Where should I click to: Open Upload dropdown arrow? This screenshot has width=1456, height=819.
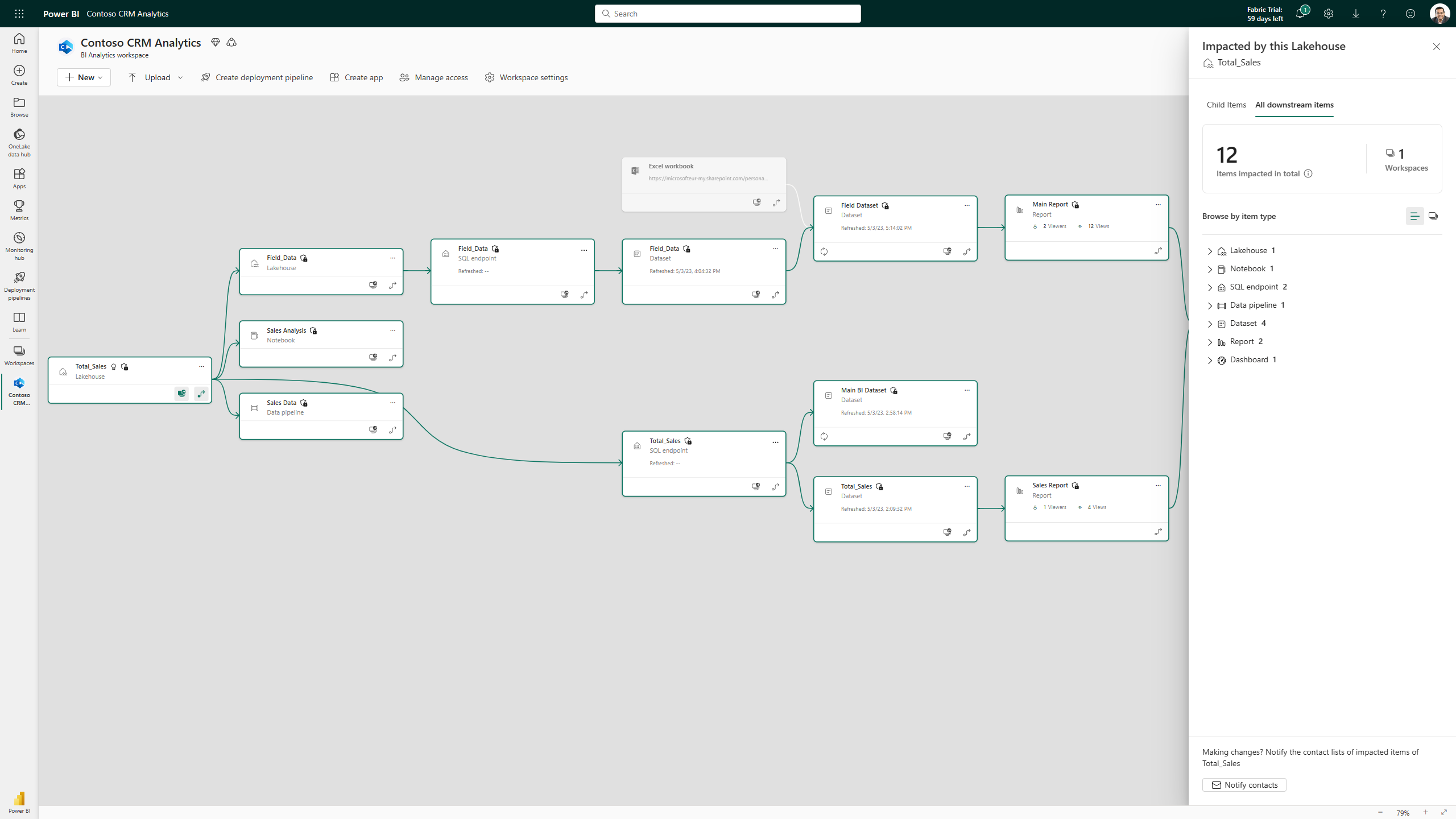180,77
